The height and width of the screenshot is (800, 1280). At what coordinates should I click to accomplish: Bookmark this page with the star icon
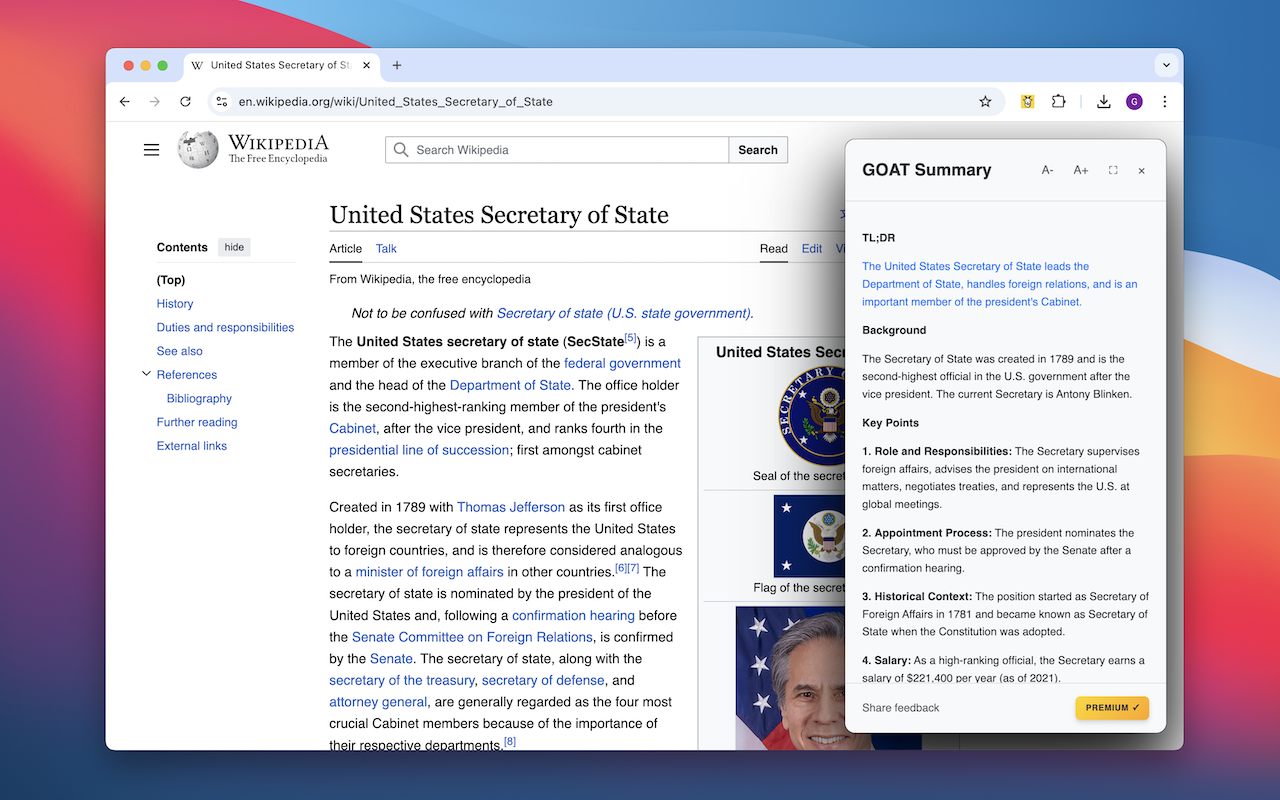click(x=985, y=101)
